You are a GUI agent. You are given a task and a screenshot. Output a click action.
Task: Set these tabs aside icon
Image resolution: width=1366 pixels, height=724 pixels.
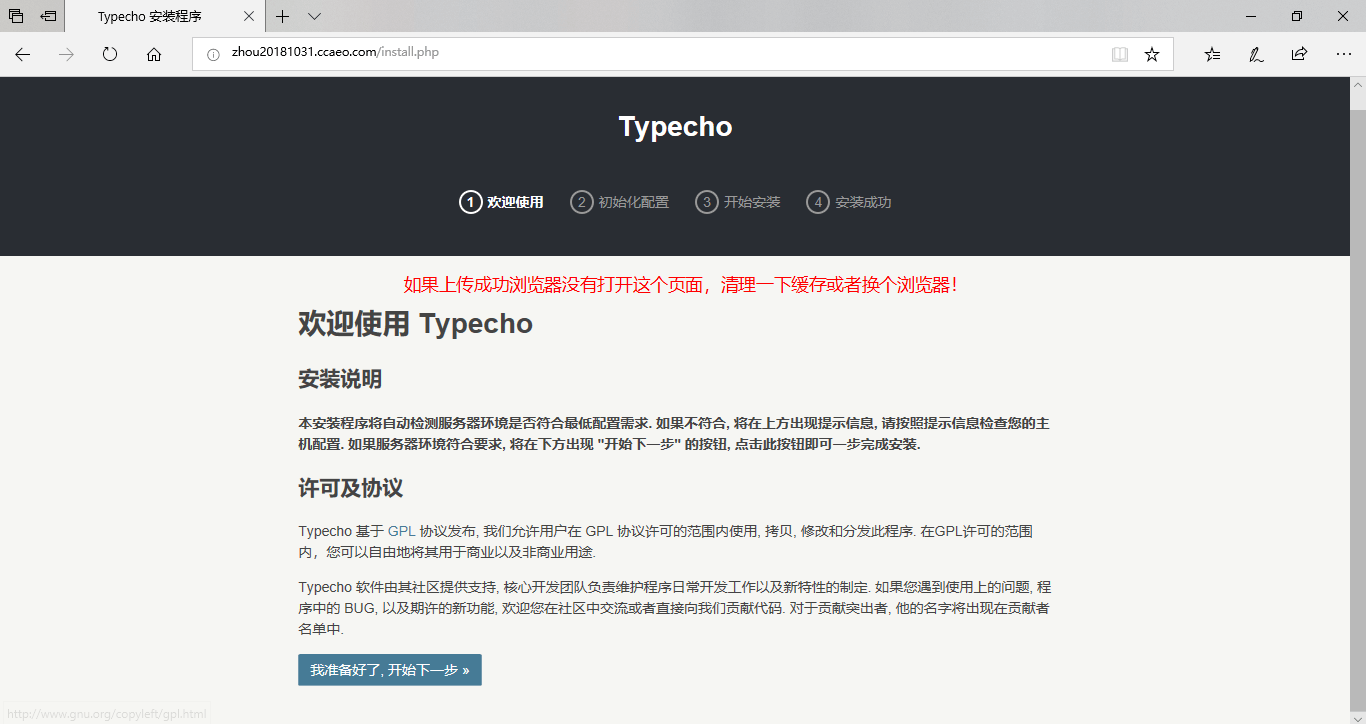click(x=48, y=16)
